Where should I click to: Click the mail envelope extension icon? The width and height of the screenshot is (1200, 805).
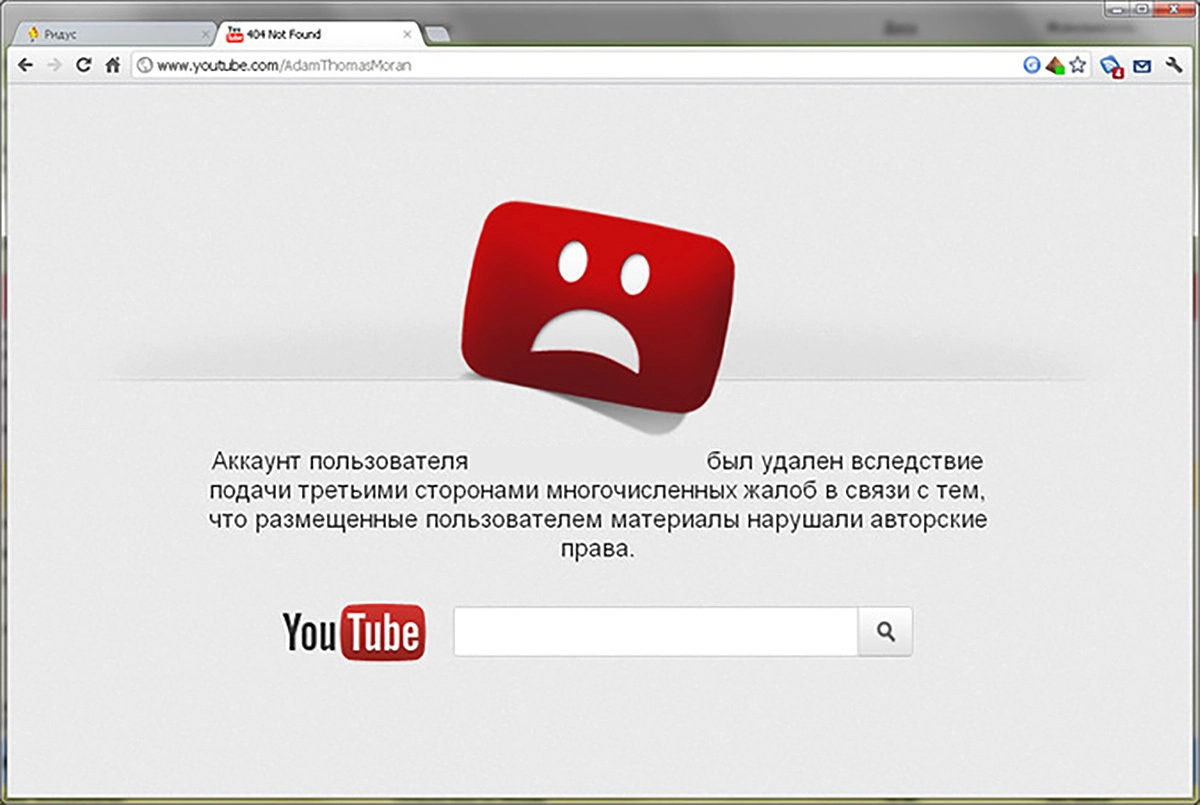tap(1142, 66)
